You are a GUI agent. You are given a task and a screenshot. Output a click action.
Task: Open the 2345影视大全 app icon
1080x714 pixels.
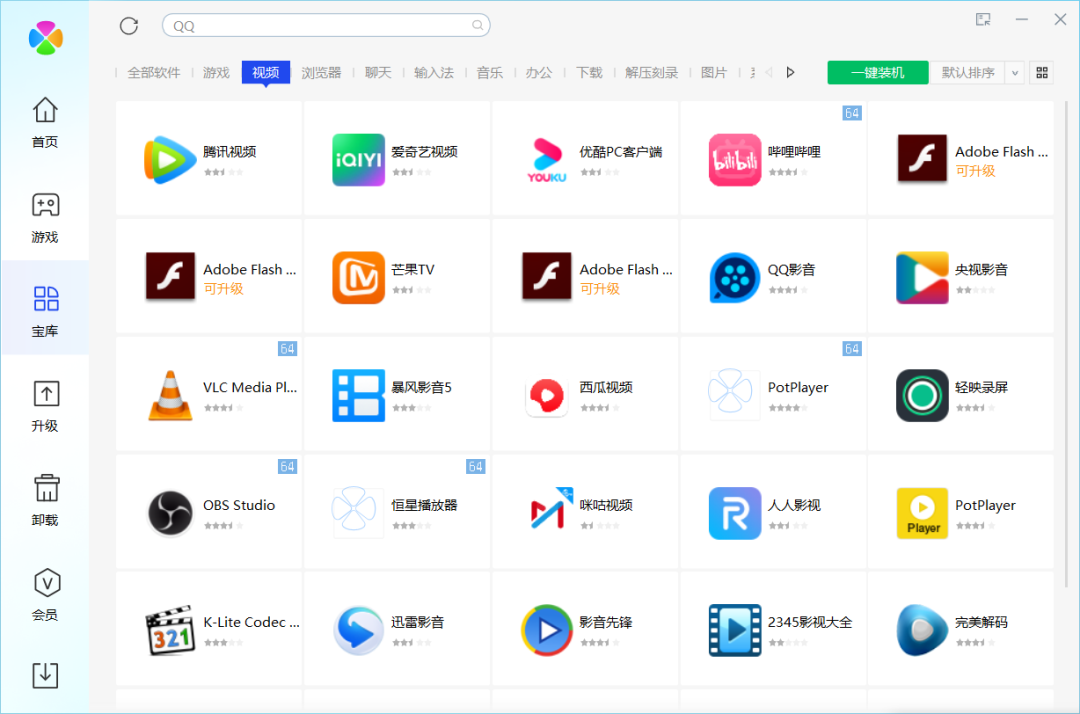(735, 630)
